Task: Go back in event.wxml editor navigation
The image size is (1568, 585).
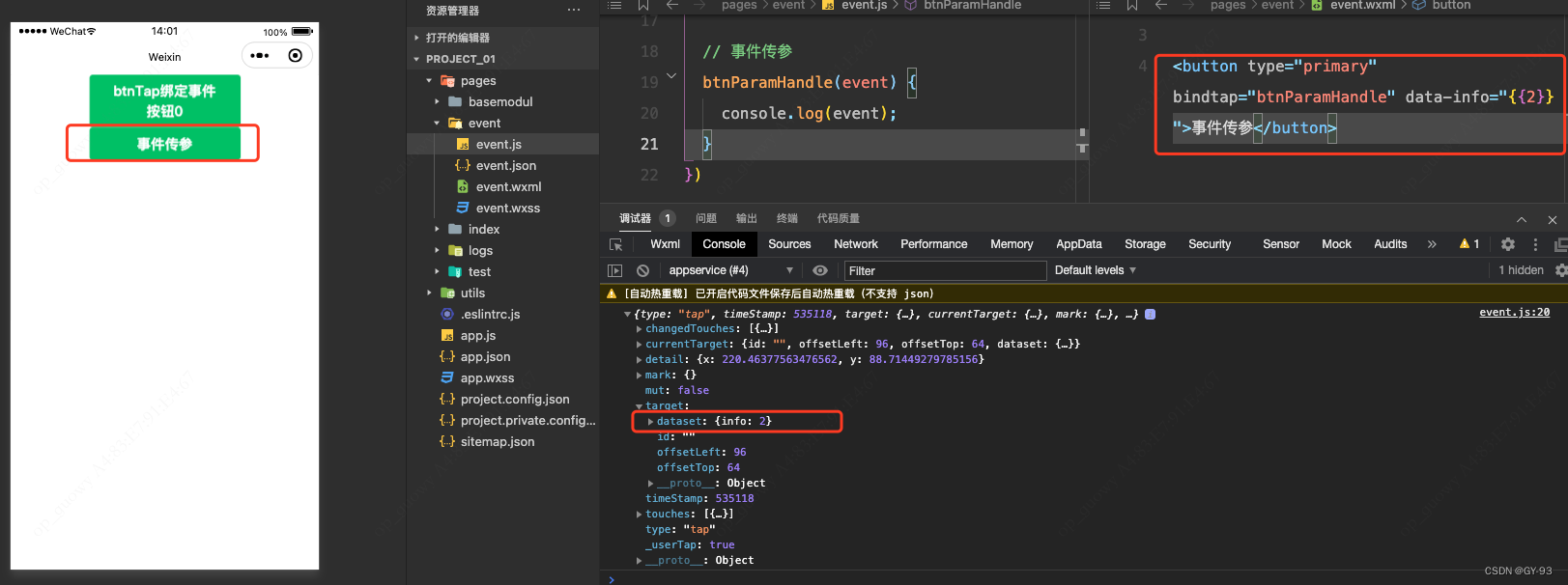Action: [x=1162, y=5]
